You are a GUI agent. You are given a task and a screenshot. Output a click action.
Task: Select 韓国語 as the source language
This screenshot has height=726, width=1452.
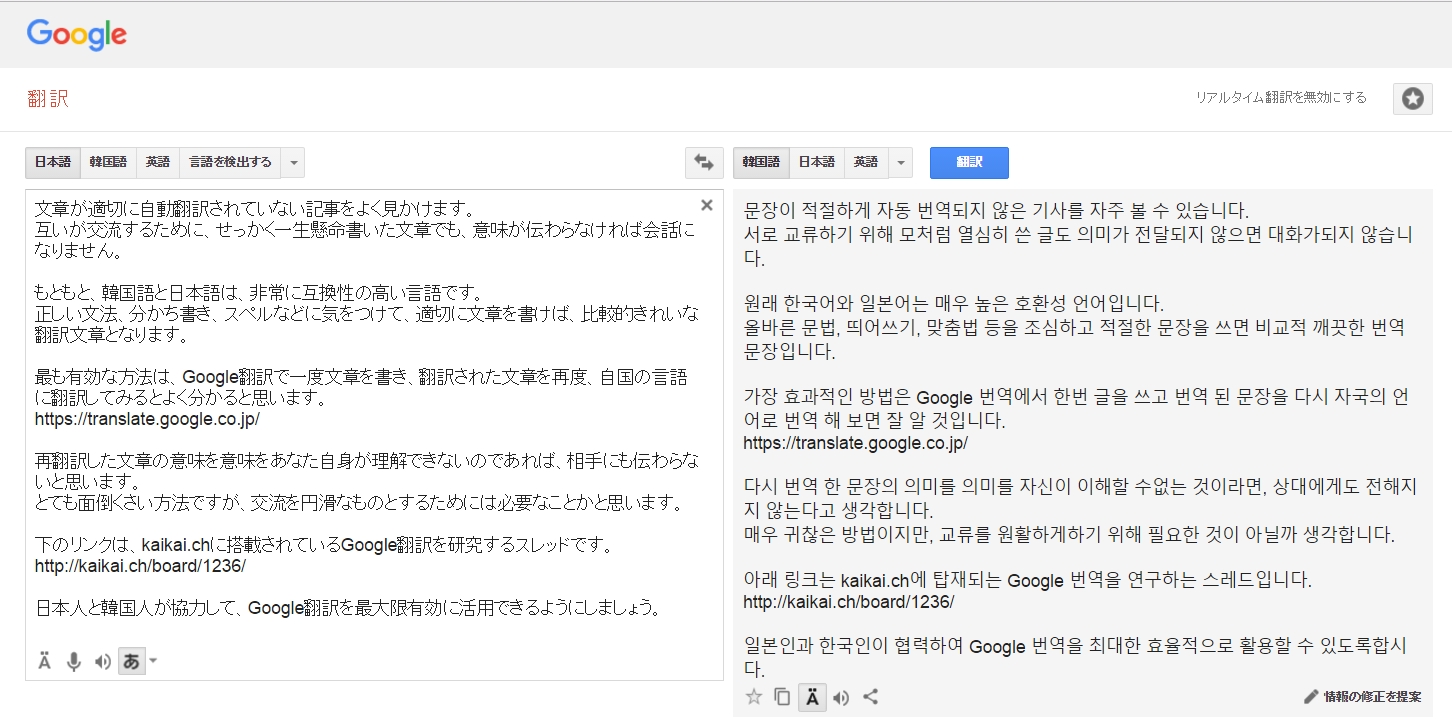point(108,162)
